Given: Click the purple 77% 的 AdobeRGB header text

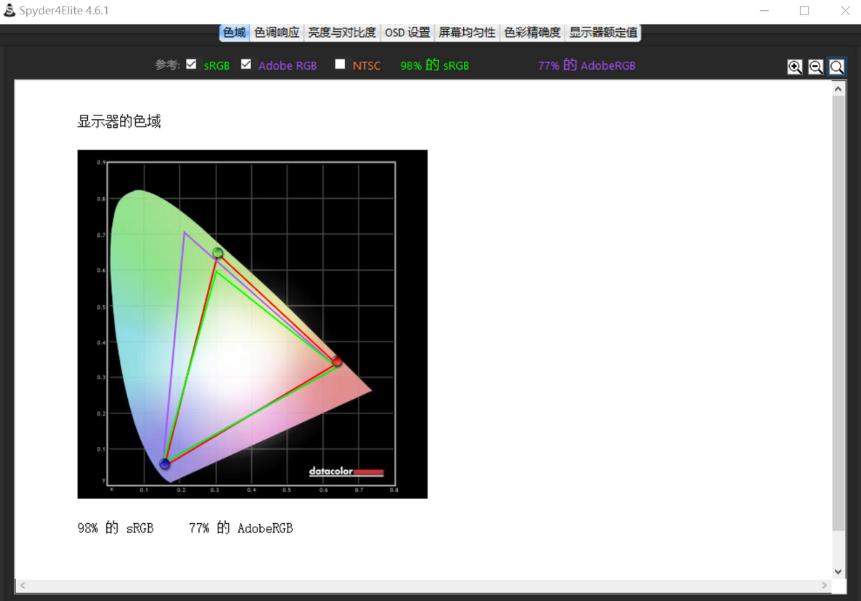Looking at the screenshot, I should click(x=586, y=65).
